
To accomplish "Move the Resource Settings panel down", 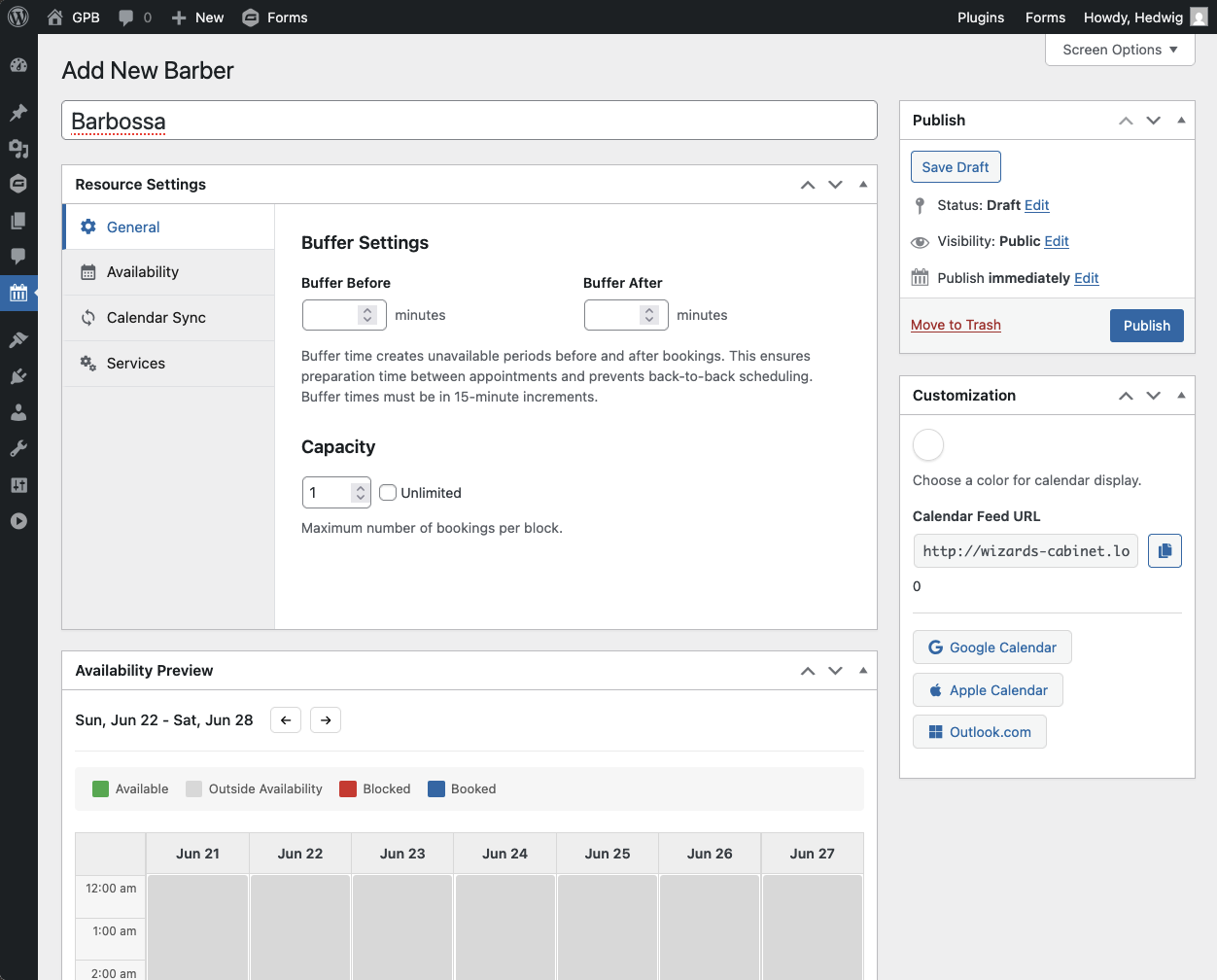I will coord(835,185).
